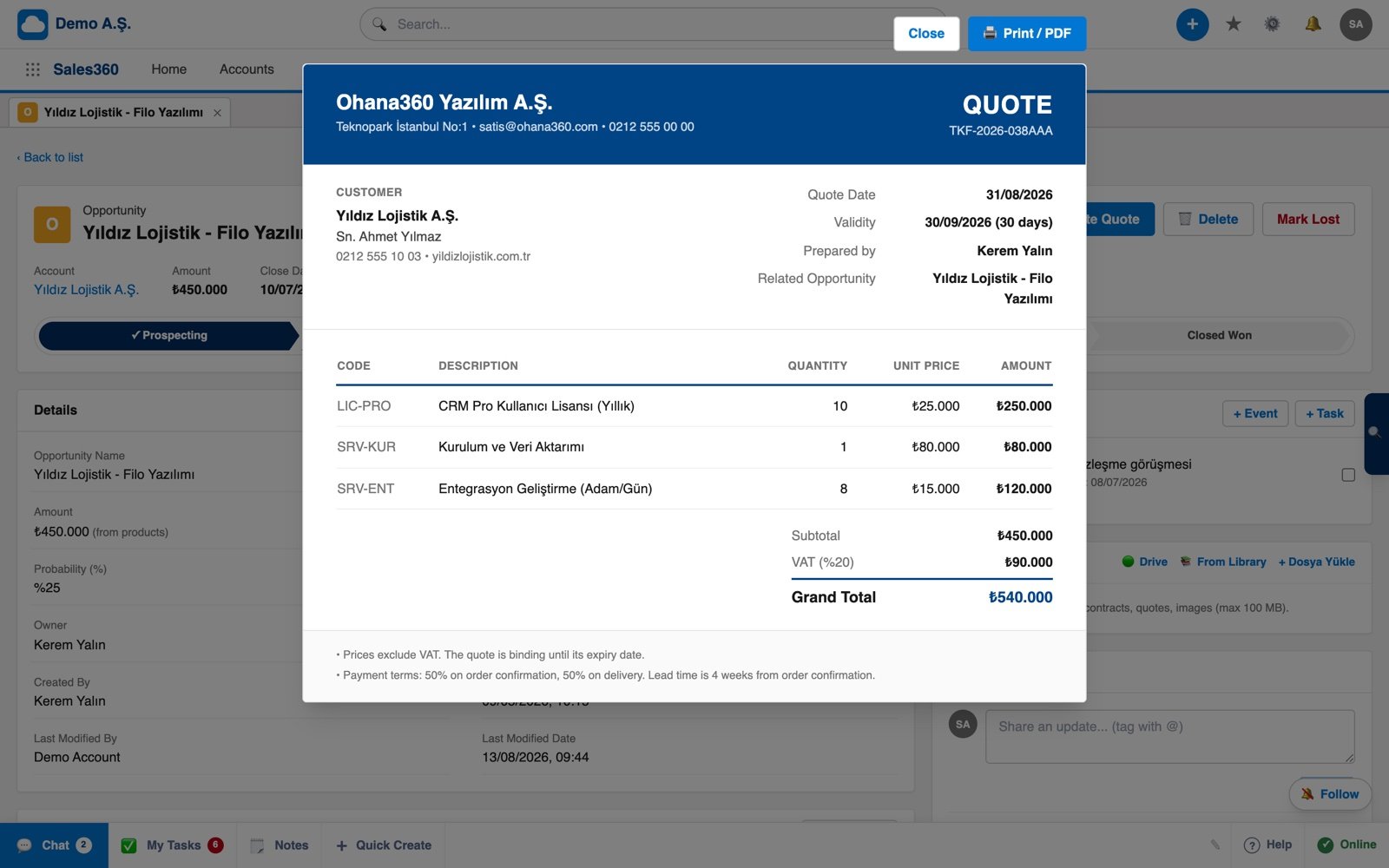Click the Print / PDF button
Image resolution: width=1389 pixels, height=868 pixels.
tap(1027, 34)
